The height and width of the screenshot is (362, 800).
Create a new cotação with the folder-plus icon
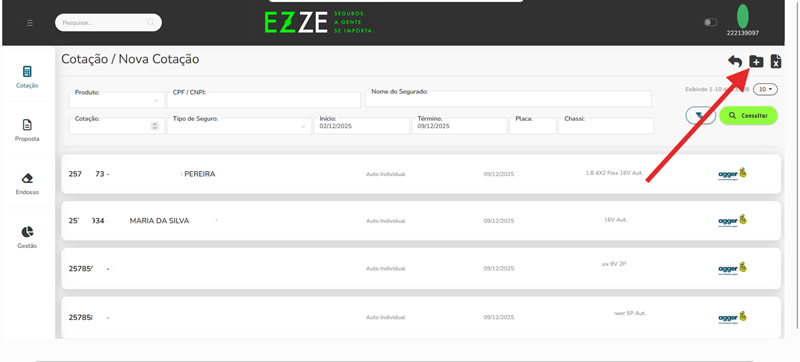756,61
